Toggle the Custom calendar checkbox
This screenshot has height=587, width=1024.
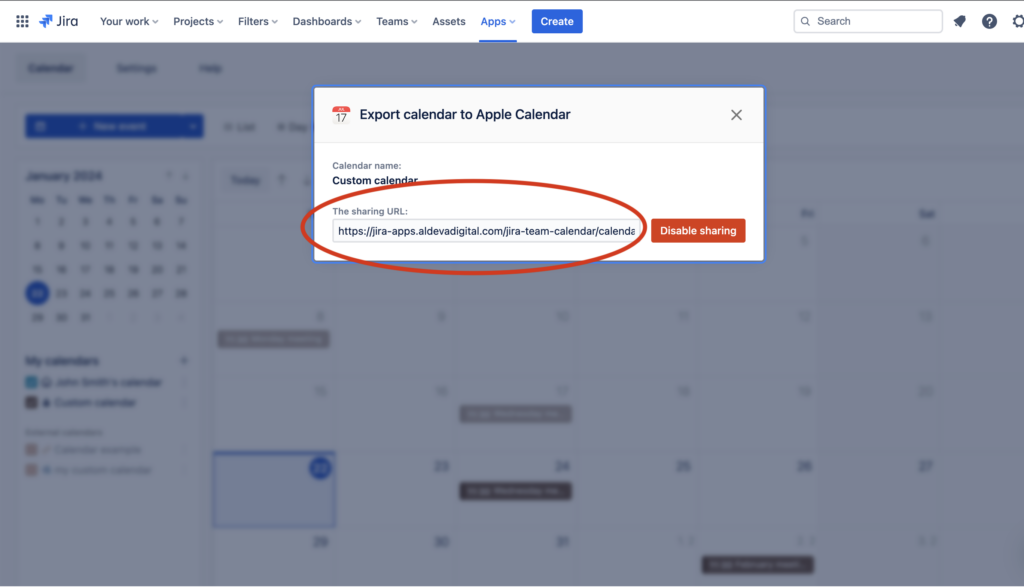click(x=31, y=402)
